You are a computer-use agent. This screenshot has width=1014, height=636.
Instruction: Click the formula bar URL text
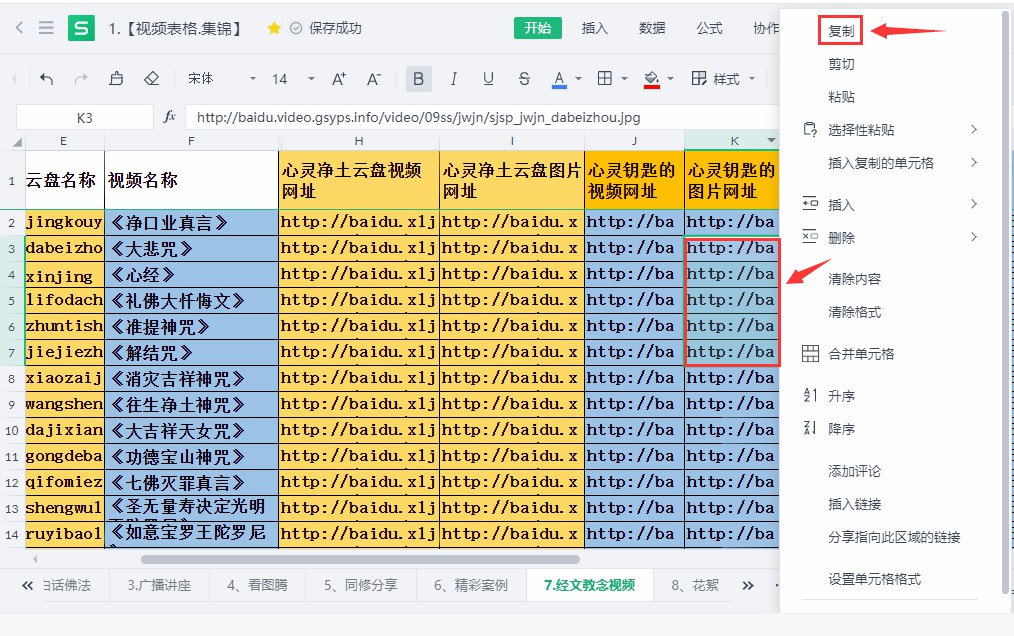pos(418,118)
